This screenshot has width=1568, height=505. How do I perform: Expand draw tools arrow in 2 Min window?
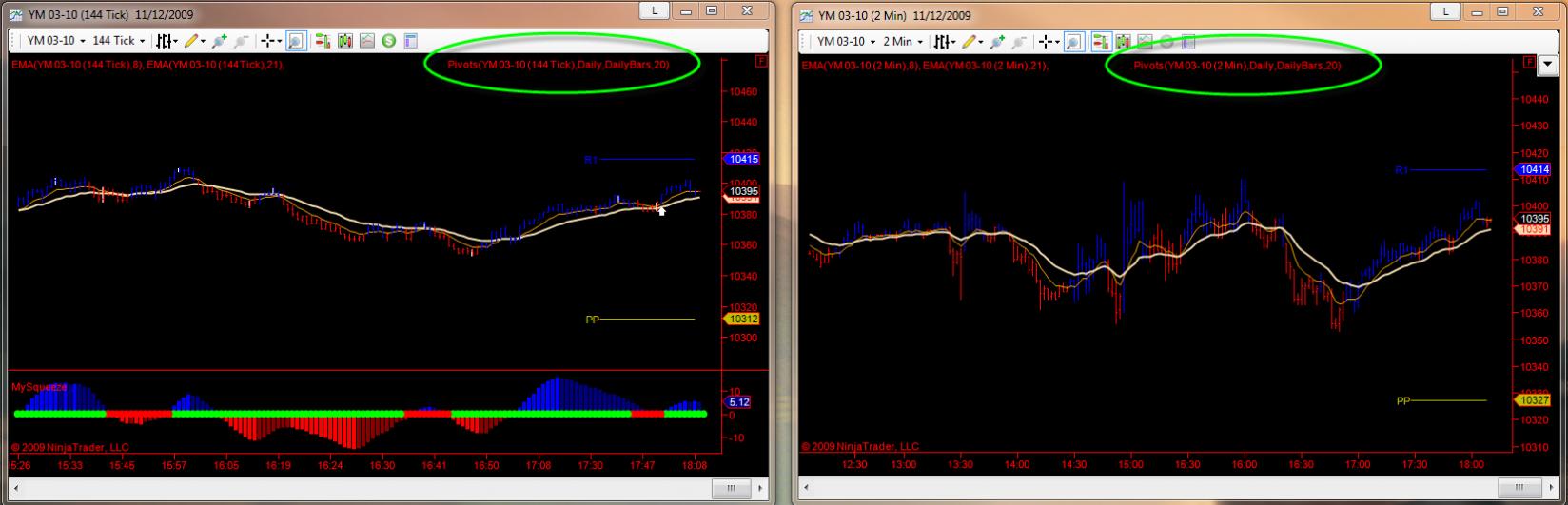tap(981, 42)
